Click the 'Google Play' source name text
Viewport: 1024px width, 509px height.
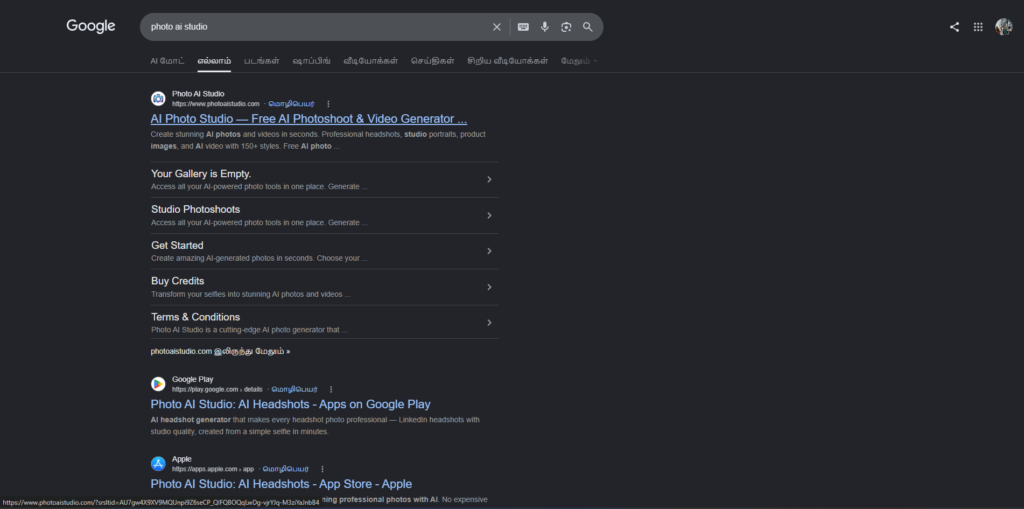[x=193, y=380]
